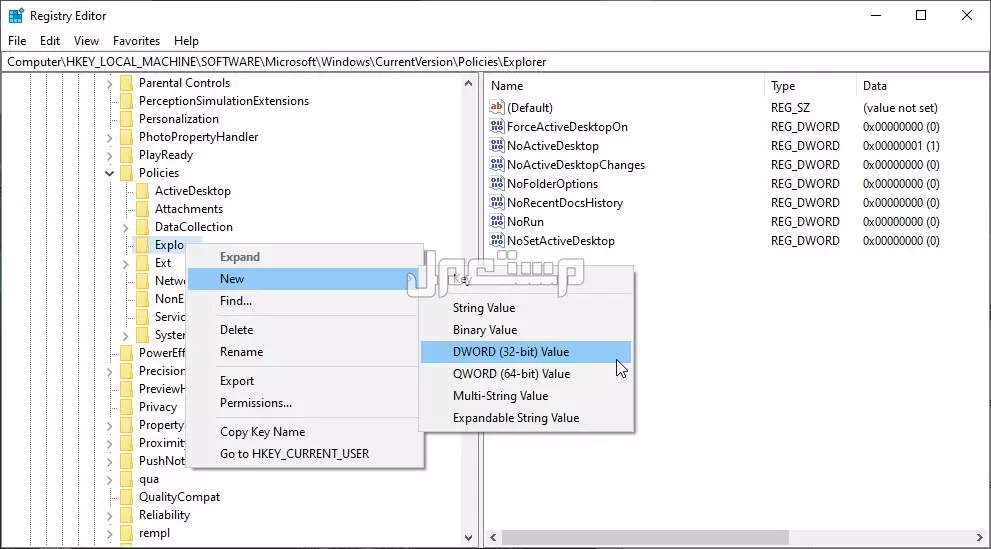991x549 pixels.
Task: Click the DataCollection folder icon
Action: (x=143, y=227)
